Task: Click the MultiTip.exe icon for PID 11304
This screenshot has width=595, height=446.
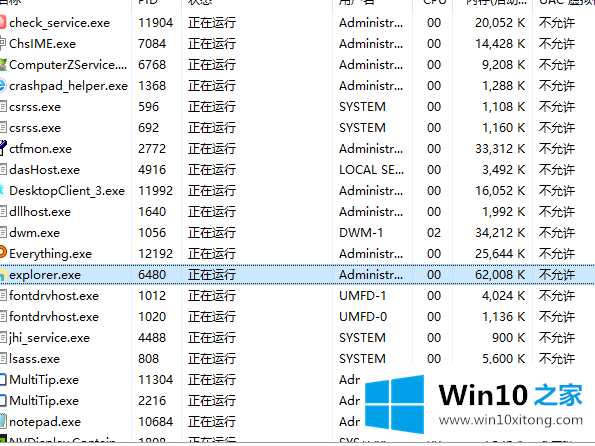Action: point(3,380)
